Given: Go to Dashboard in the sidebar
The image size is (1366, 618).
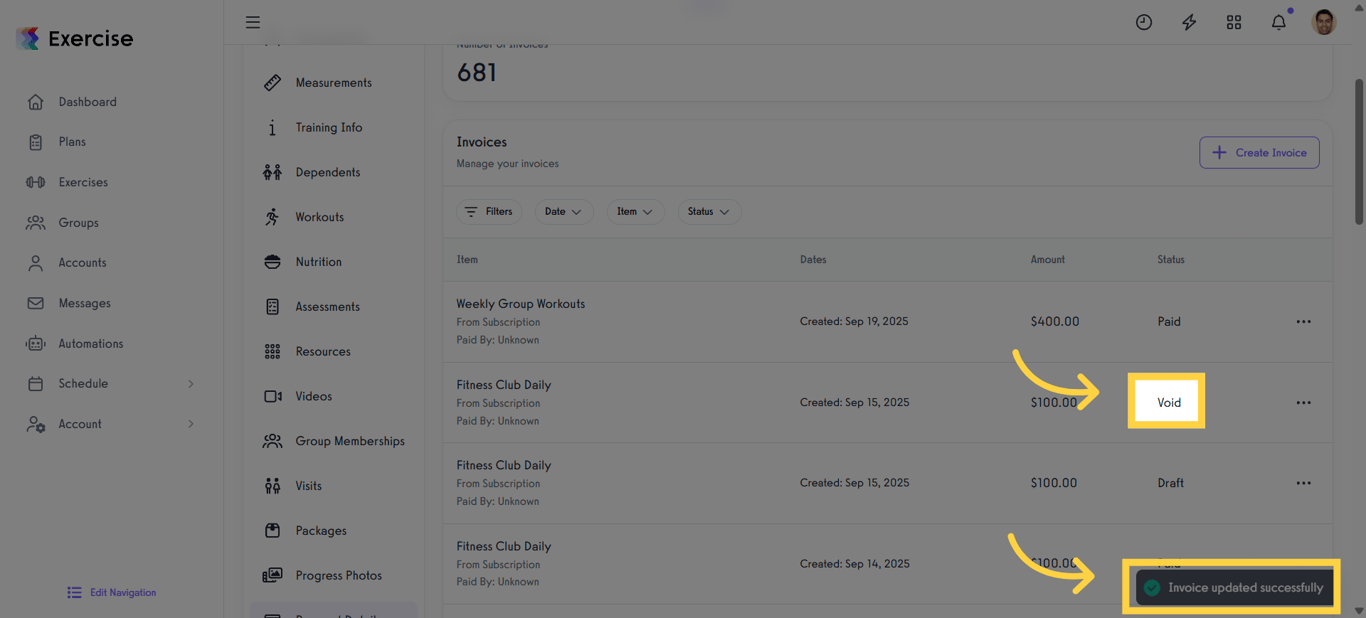Looking at the screenshot, I should click(x=87, y=102).
